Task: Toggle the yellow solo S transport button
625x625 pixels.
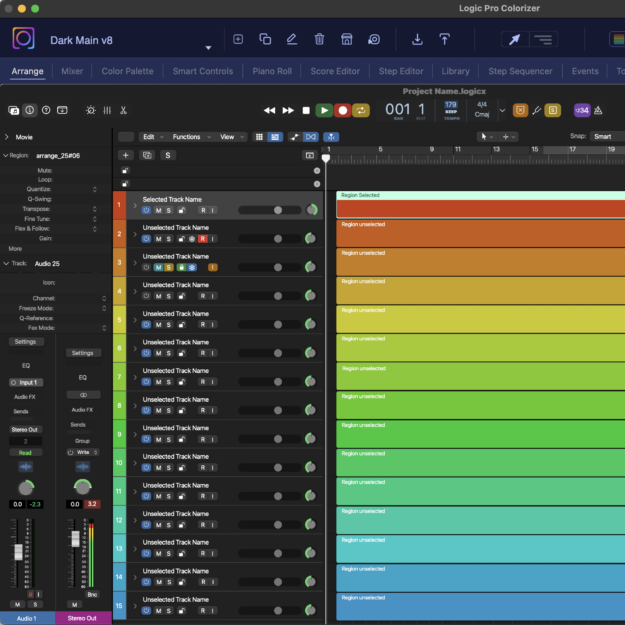Action: [x=552, y=110]
